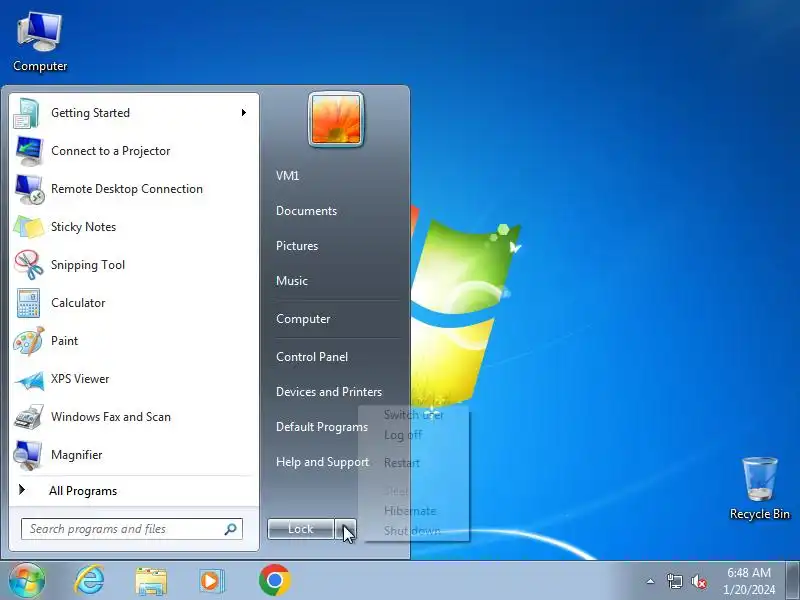Expand the Getting Started submenu arrow

pos(244,112)
